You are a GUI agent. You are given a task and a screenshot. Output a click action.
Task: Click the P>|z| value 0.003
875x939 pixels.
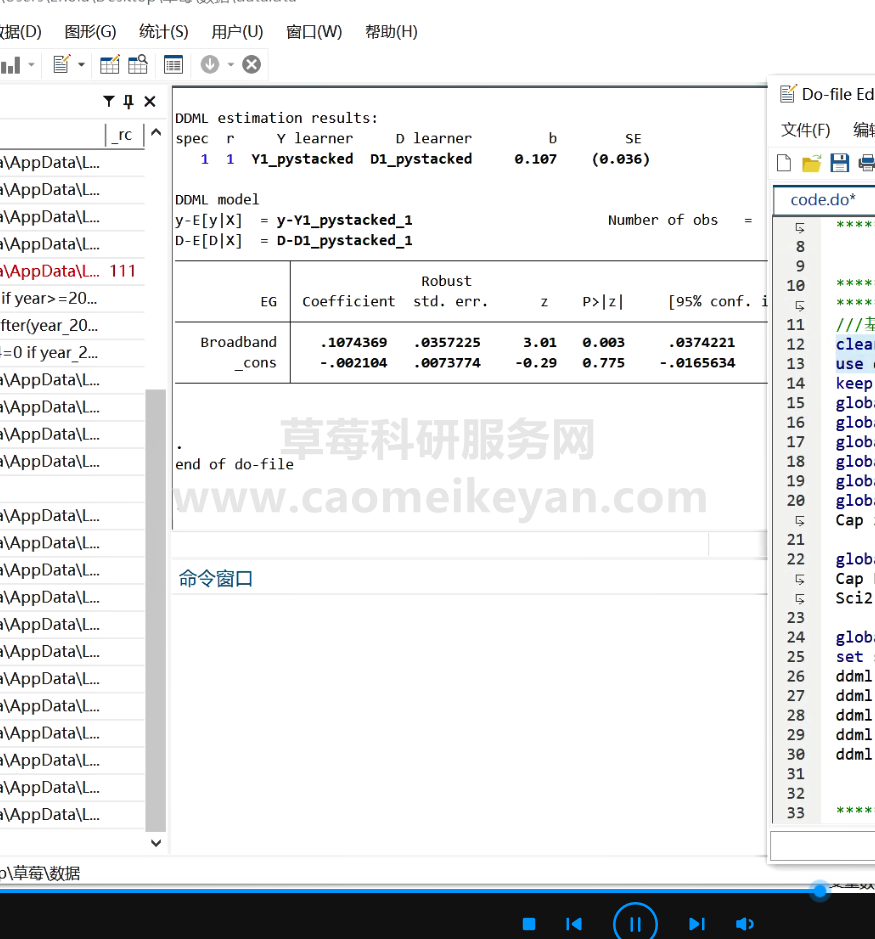pyautogui.click(x=603, y=343)
